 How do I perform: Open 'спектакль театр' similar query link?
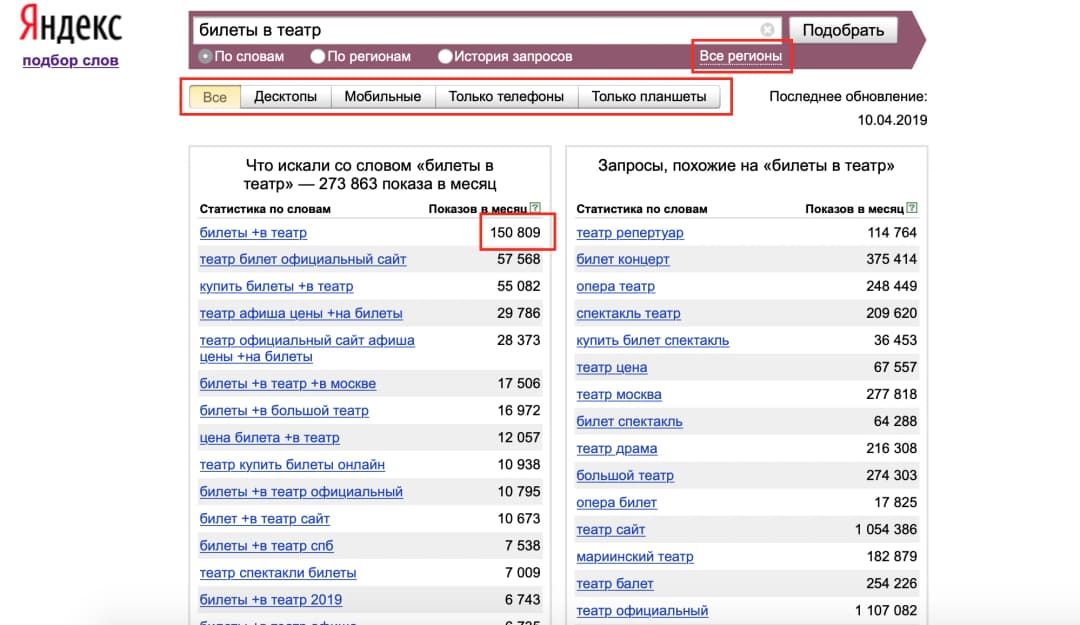click(628, 314)
